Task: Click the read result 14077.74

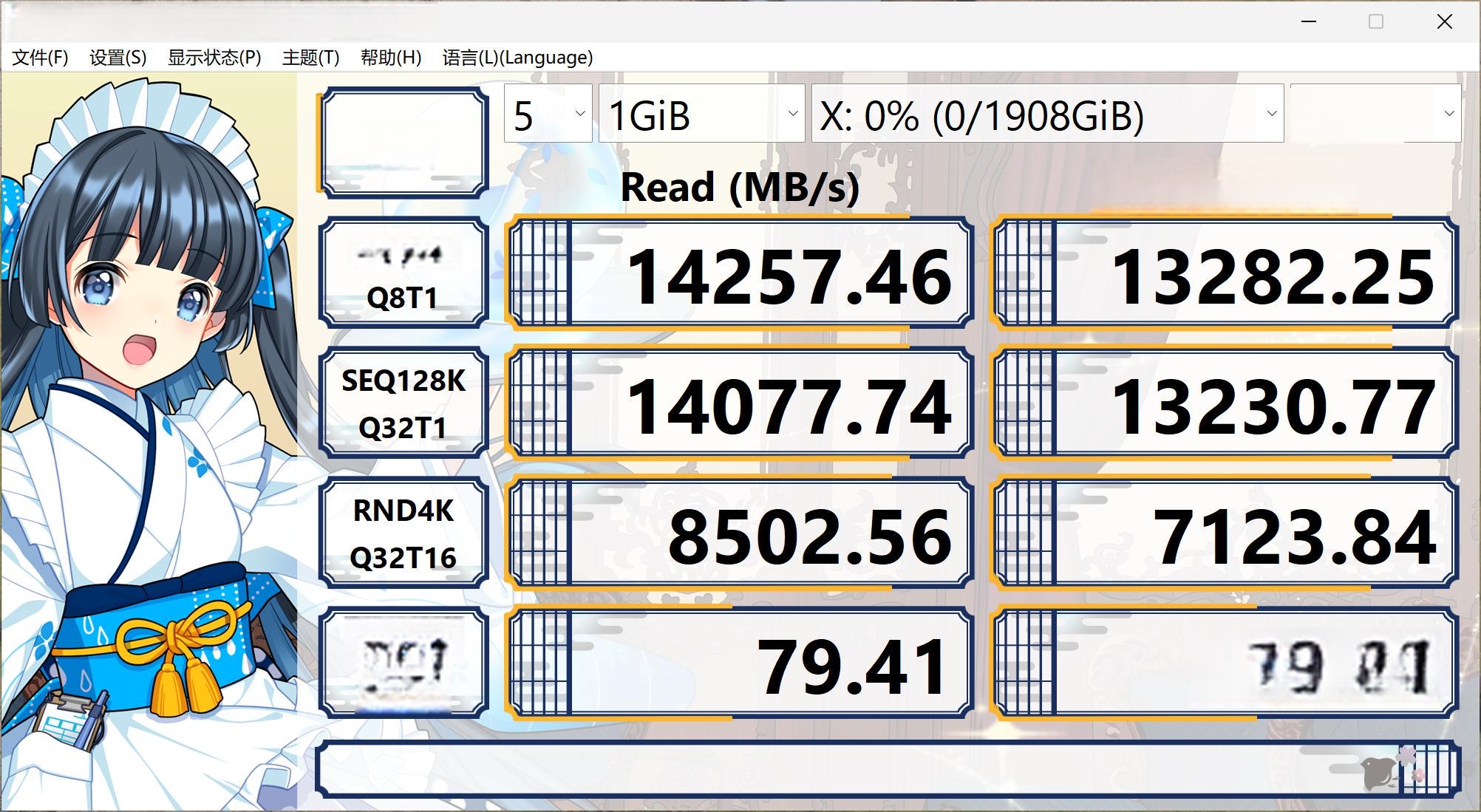Action: (739, 403)
